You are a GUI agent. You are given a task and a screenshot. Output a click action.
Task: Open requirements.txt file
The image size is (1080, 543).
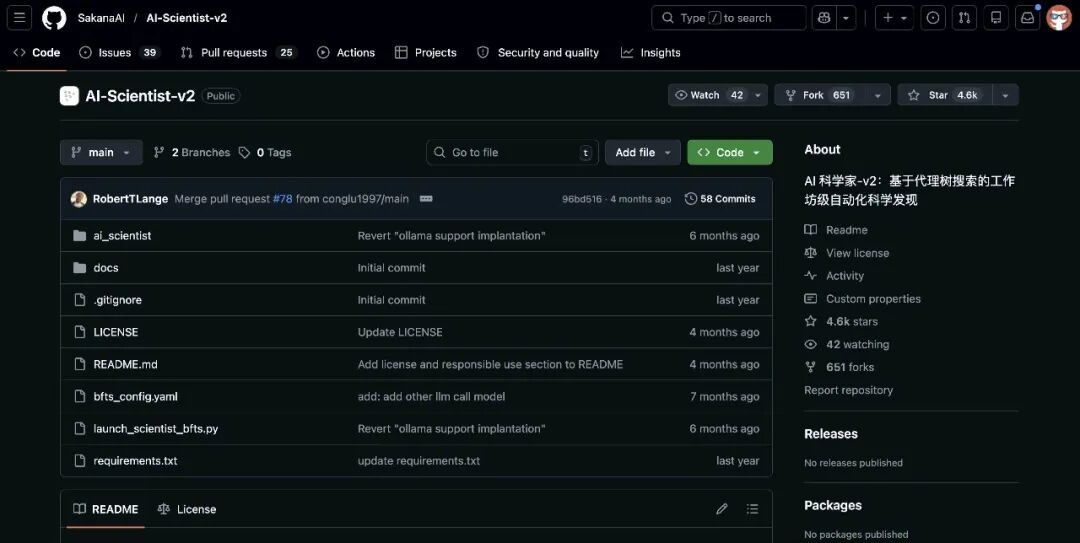tap(135, 460)
